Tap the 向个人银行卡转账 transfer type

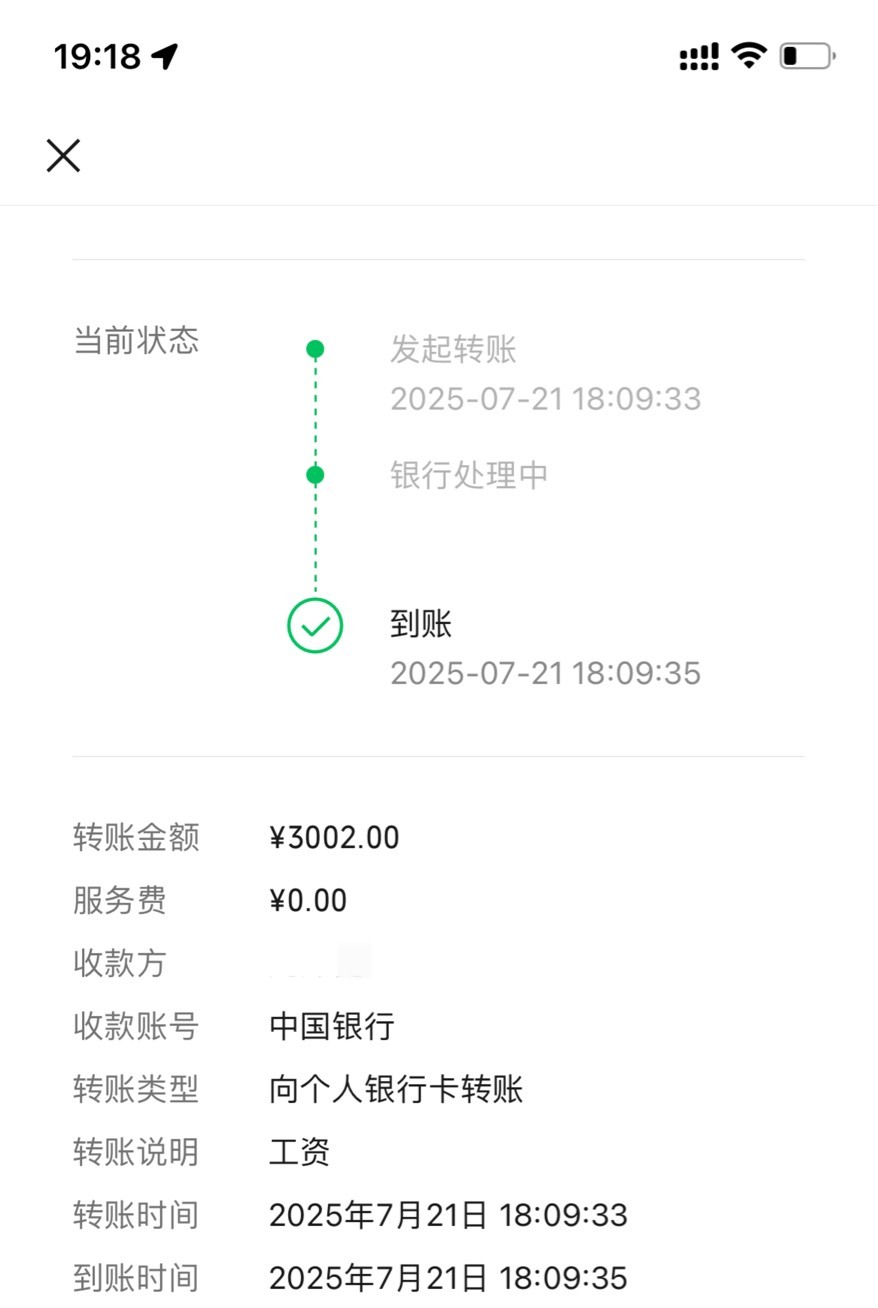coord(396,1089)
